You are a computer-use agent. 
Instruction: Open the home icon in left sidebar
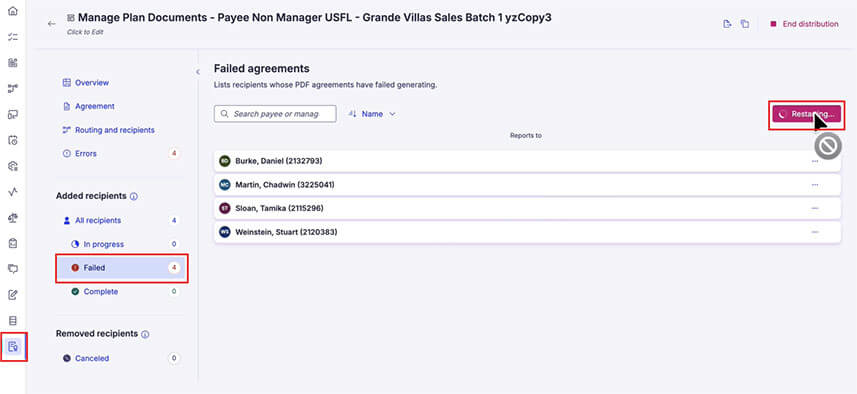point(13,11)
